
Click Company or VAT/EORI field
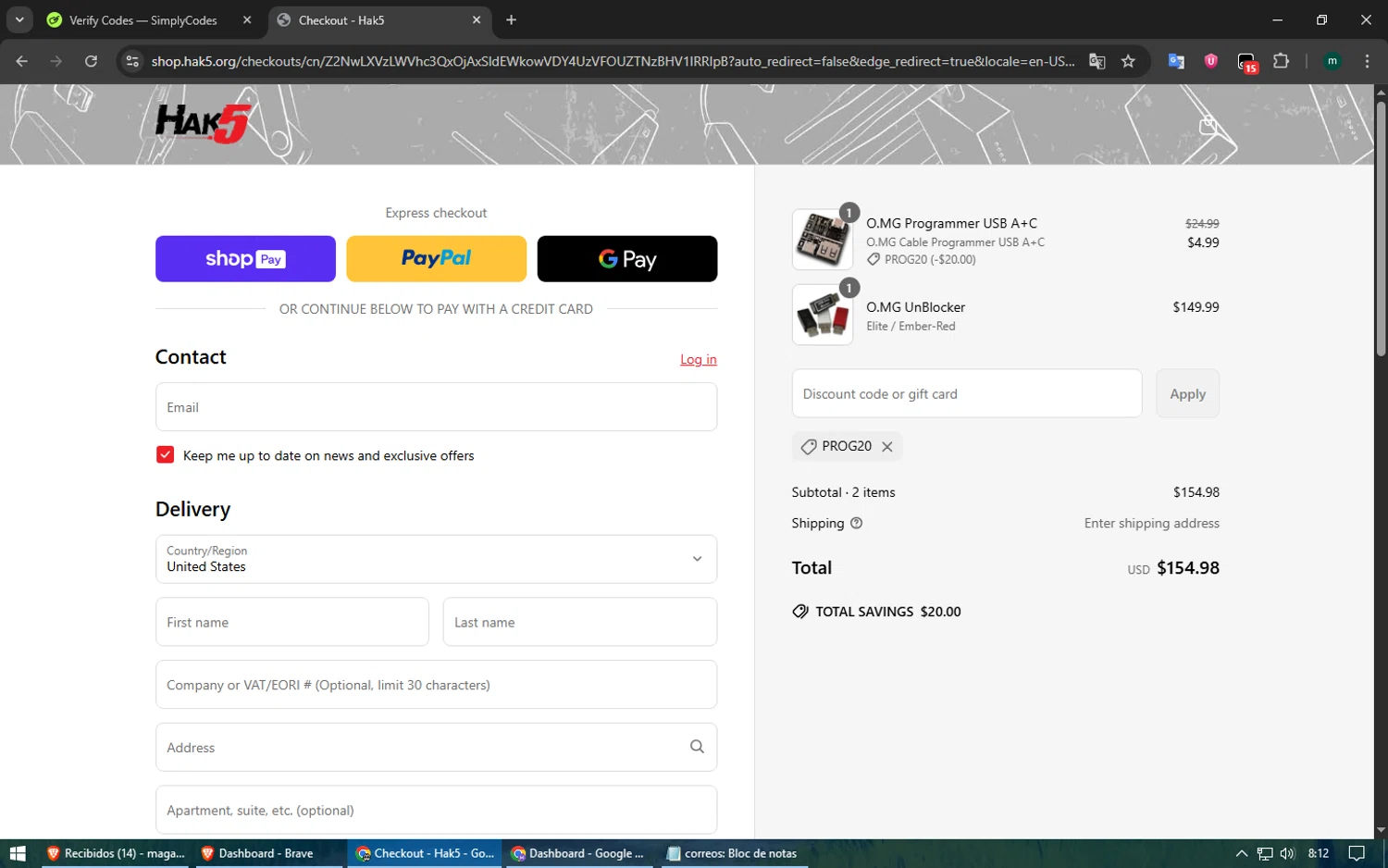coord(436,685)
